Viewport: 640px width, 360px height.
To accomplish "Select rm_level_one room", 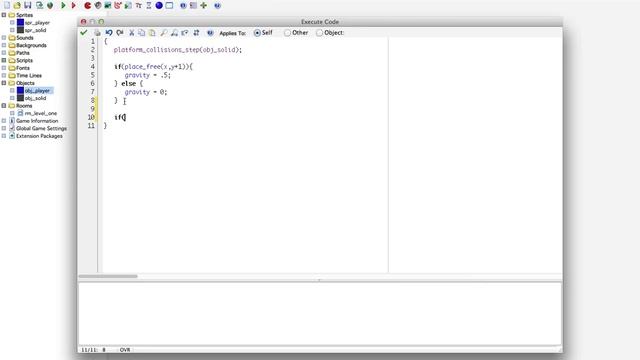I will tap(41, 113).
